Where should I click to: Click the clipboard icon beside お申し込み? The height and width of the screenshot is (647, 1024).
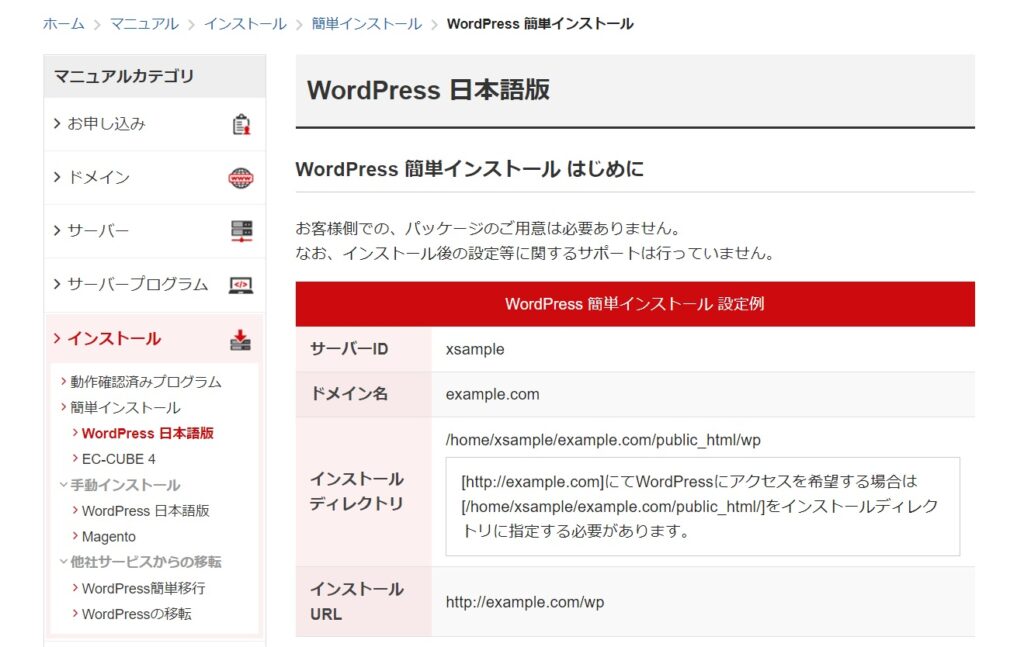pyautogui.click(x=241, y=124)
